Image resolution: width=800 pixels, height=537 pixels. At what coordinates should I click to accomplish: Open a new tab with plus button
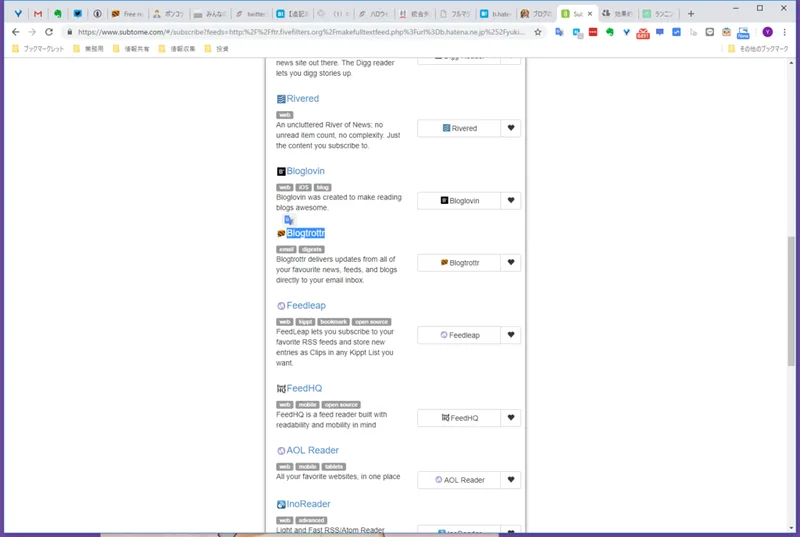[691, 14]
